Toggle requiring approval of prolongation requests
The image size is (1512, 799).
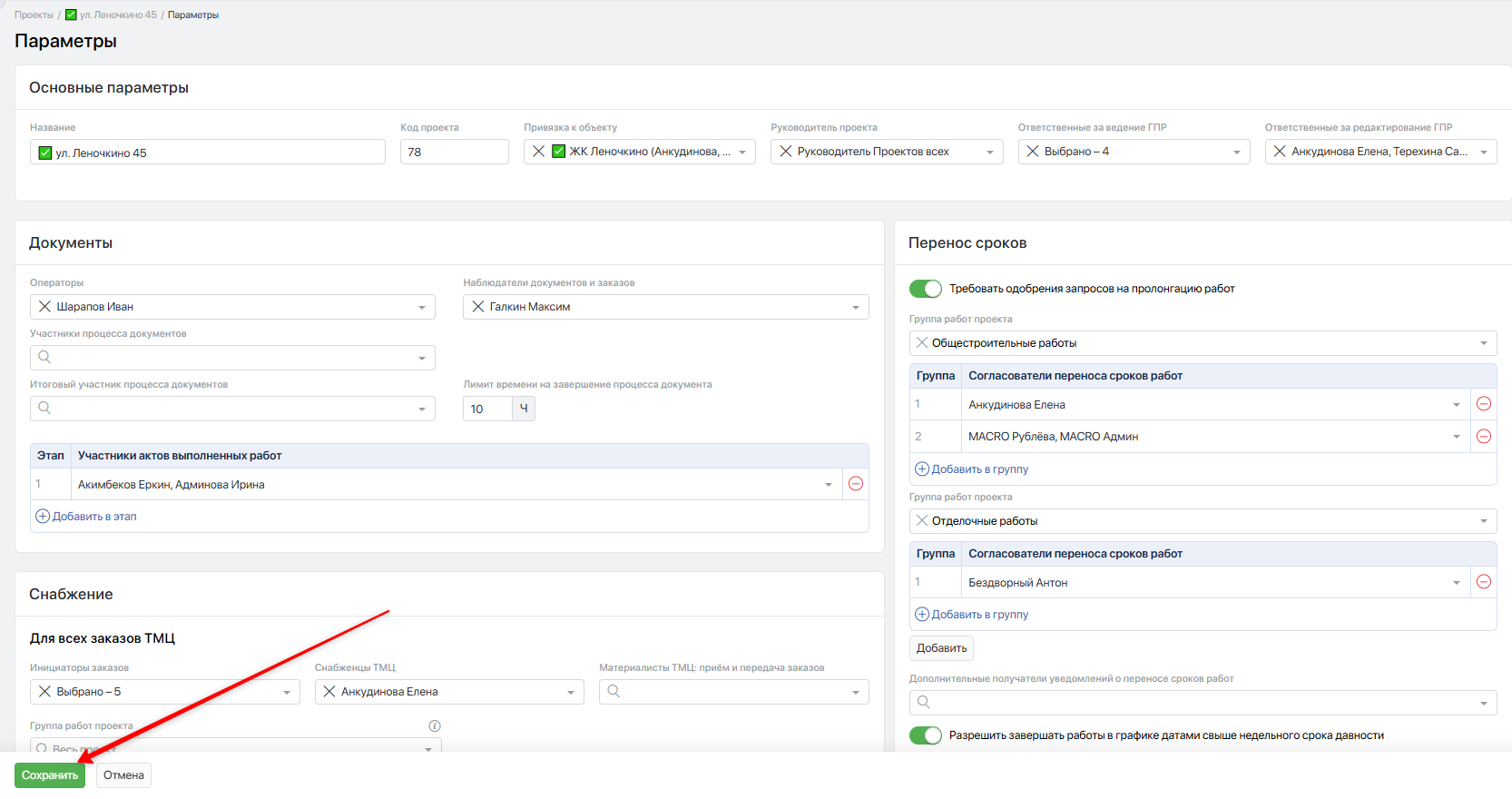[926, 289]
